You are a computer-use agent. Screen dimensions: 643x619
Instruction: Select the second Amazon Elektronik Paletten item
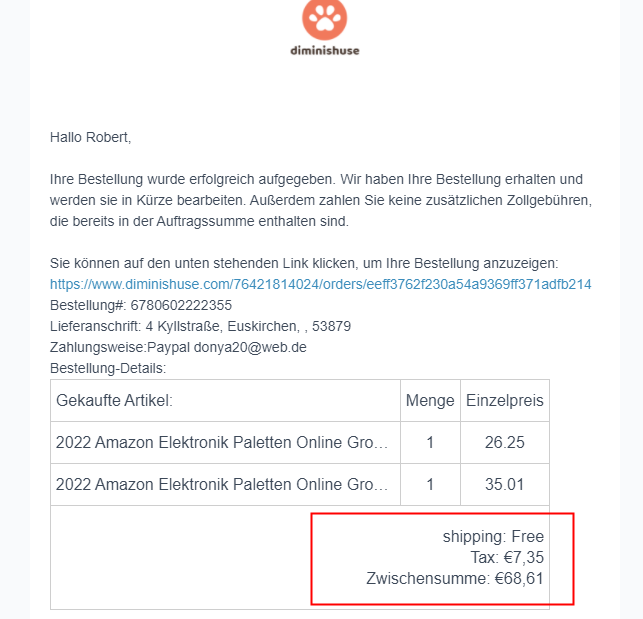point(222,485)
